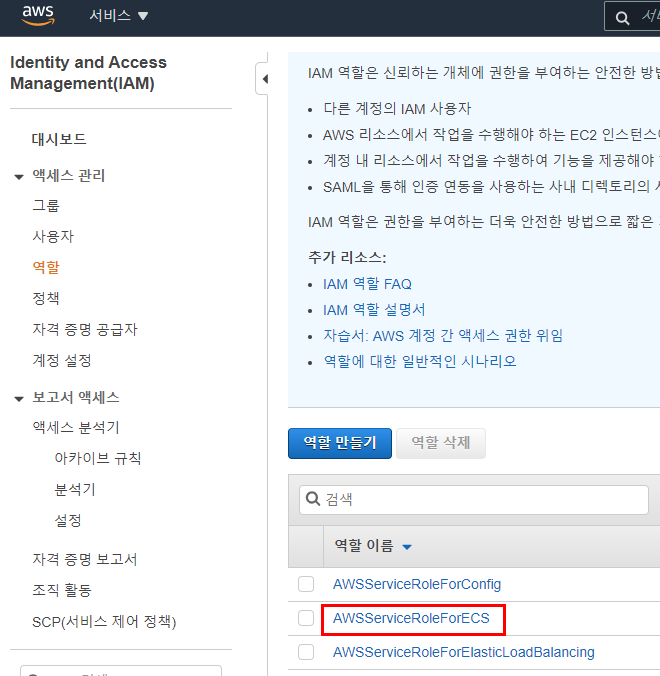This screenshot has height=676, width=660.
Task: Click the 다른 계정의 IAM 사용자 bullet text
Action: [397, 109]
